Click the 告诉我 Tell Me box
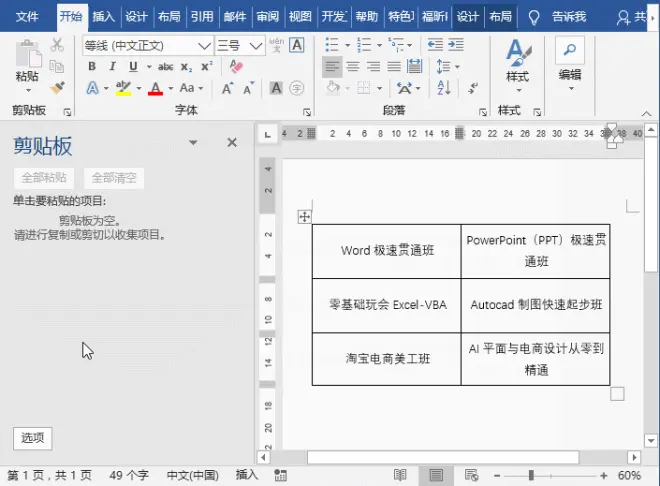The width and height of the screenshot is (660, 486). [x=569, y=17]
